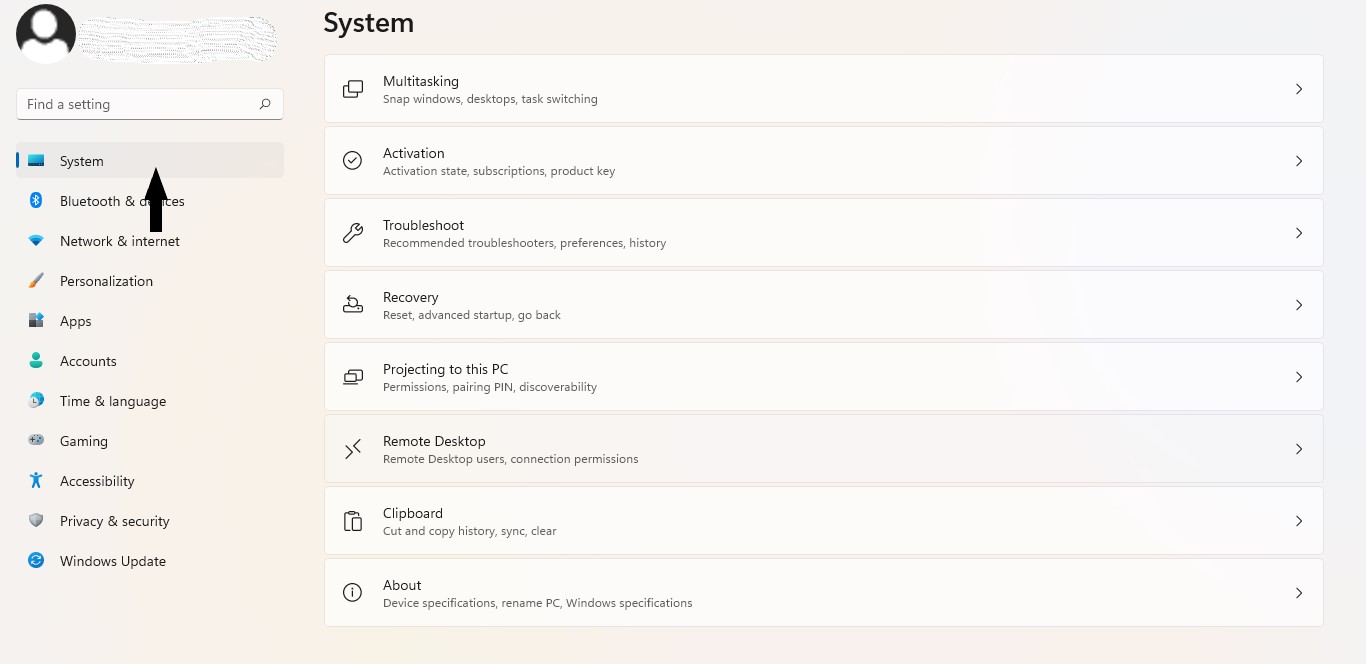Click the Find a setting search box

click(x=138, y=104)
